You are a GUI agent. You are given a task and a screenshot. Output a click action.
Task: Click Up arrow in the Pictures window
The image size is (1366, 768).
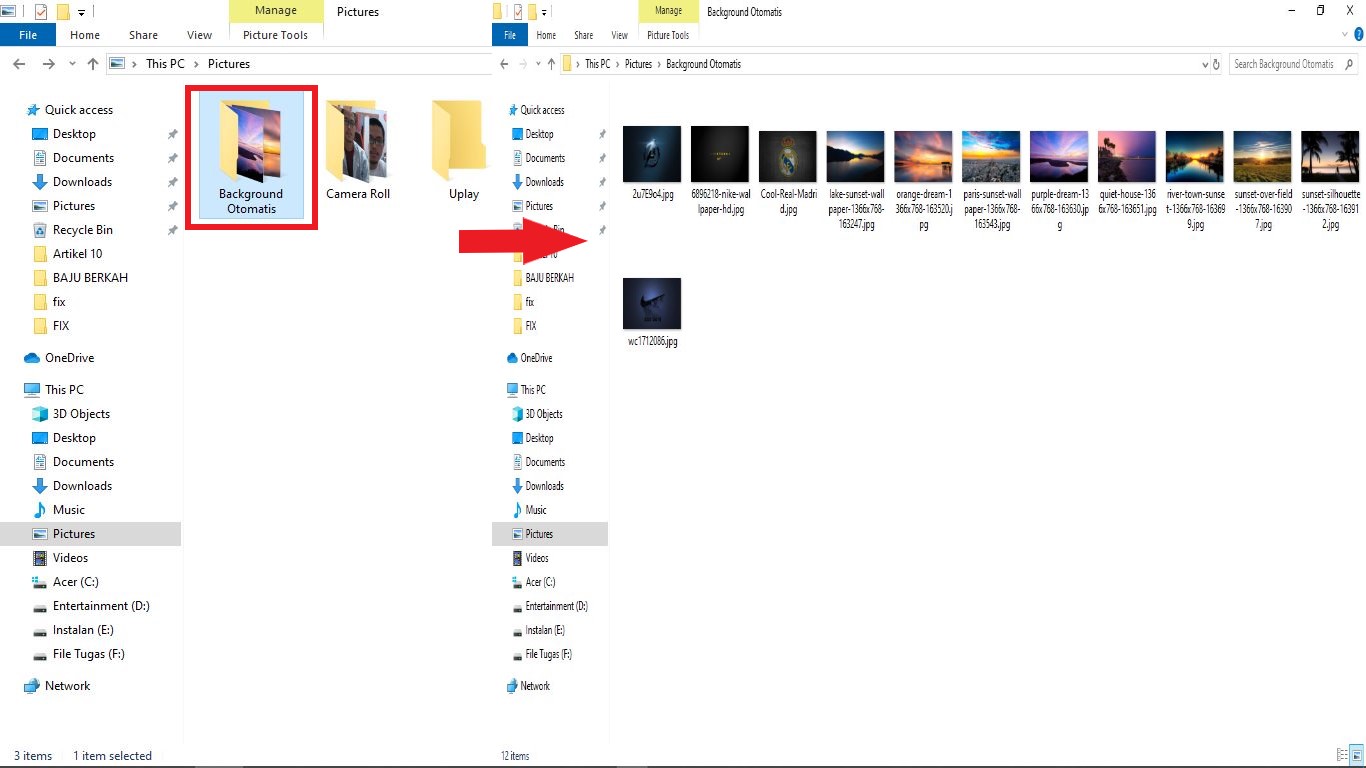(x=93, y=64)
